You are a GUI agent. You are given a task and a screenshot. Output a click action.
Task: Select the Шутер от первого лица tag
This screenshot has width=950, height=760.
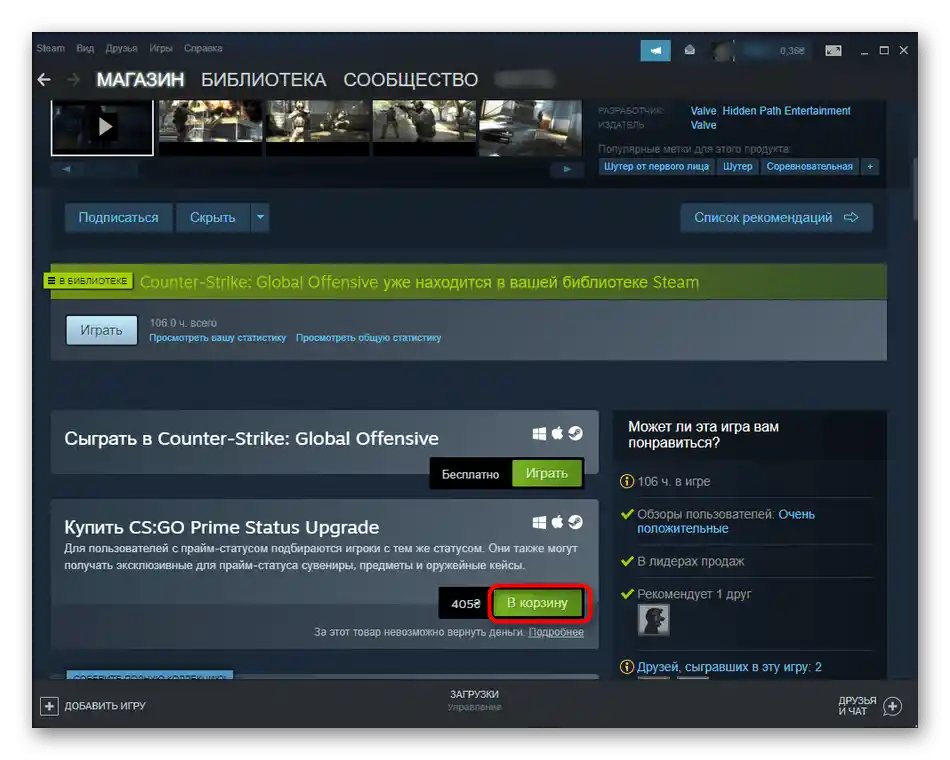click(656, 166)
